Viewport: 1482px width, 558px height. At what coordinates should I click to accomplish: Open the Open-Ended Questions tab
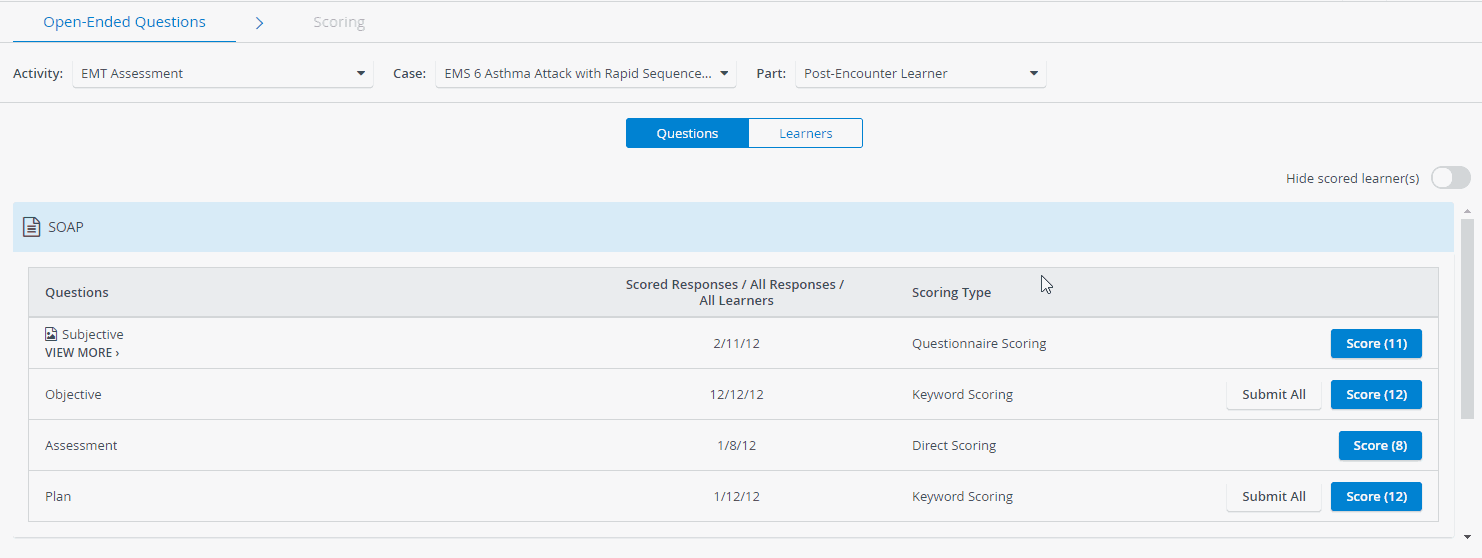(x=124, y=22)
